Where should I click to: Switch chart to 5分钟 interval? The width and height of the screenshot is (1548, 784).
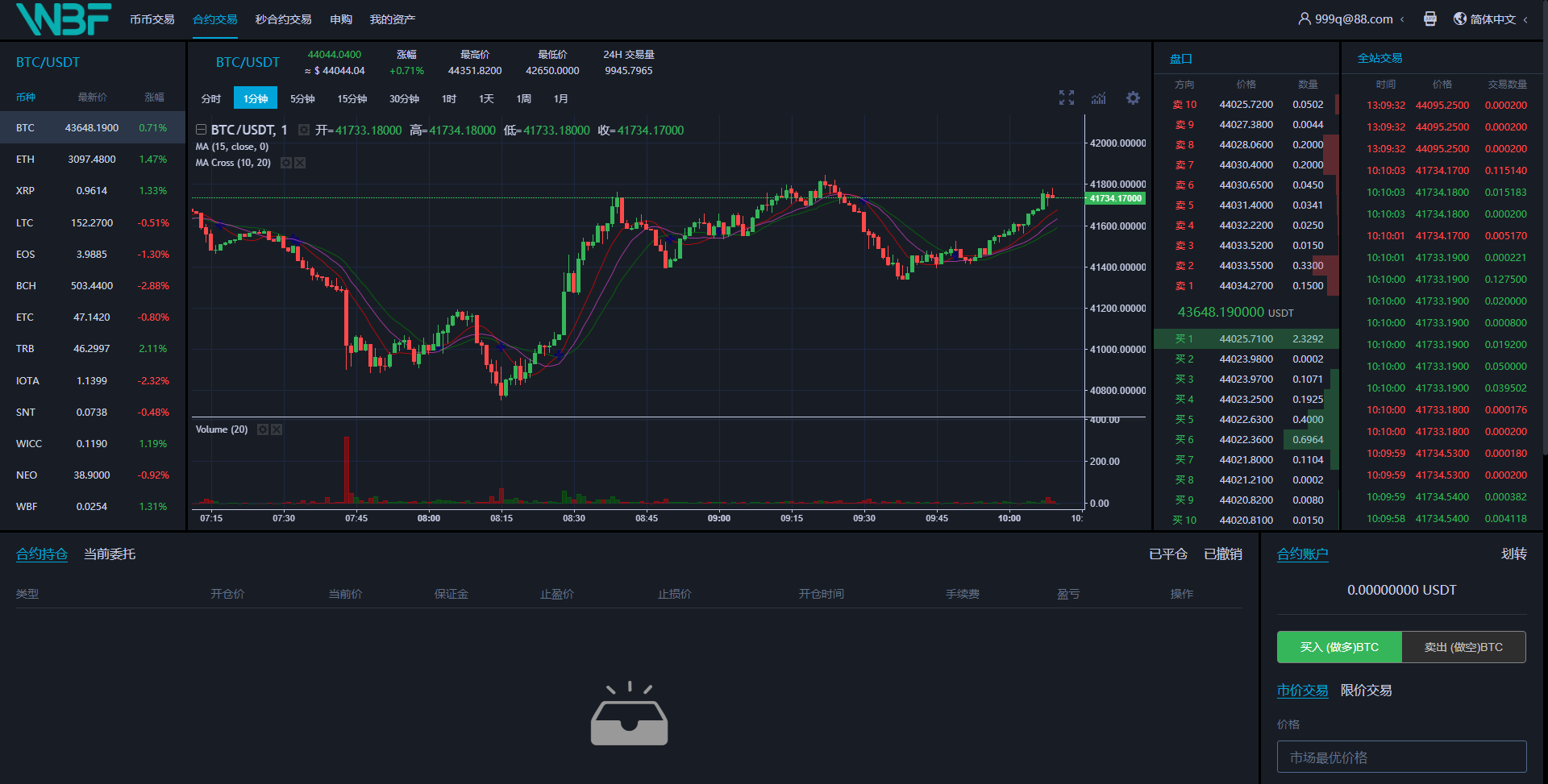(302, 98)
